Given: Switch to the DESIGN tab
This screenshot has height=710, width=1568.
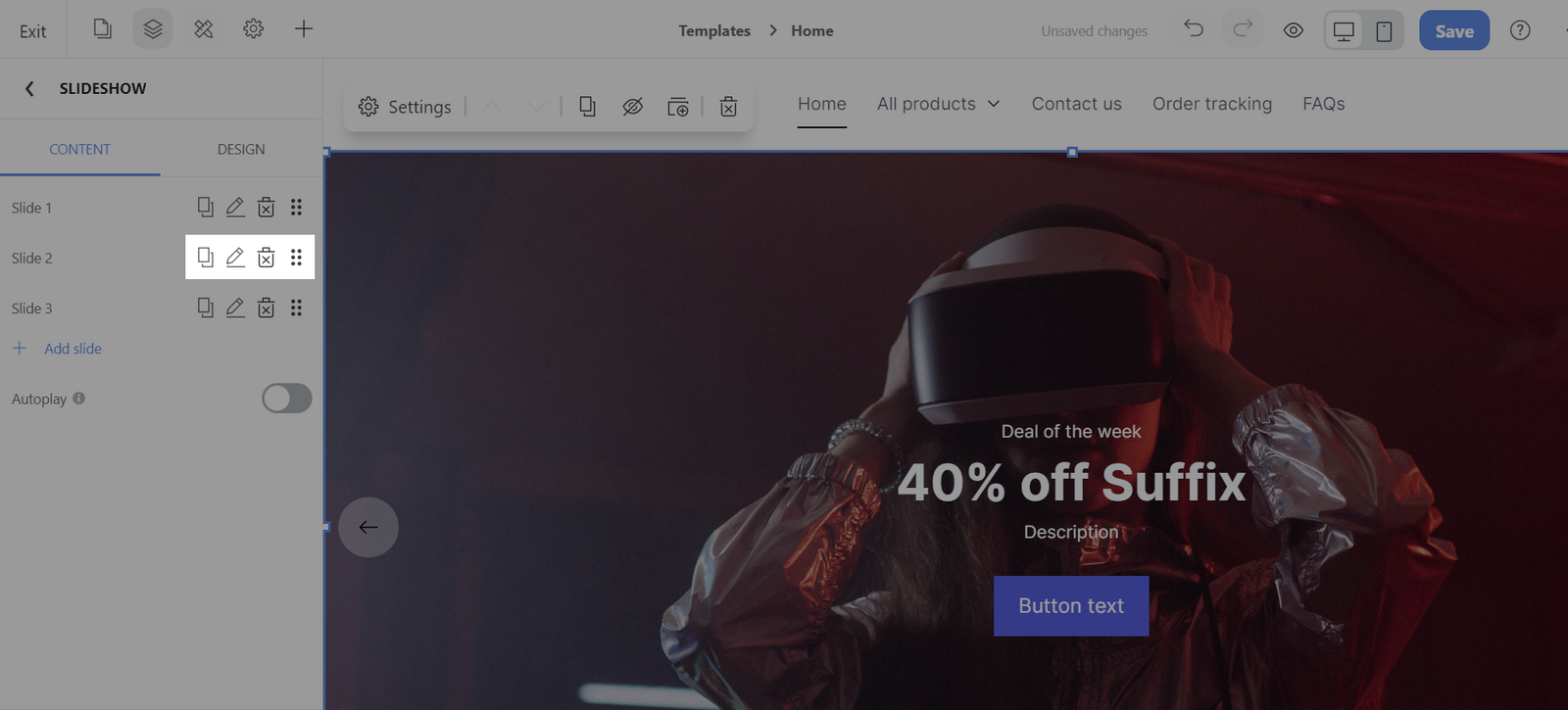Looking at the screenshot, I should point(241,149).
